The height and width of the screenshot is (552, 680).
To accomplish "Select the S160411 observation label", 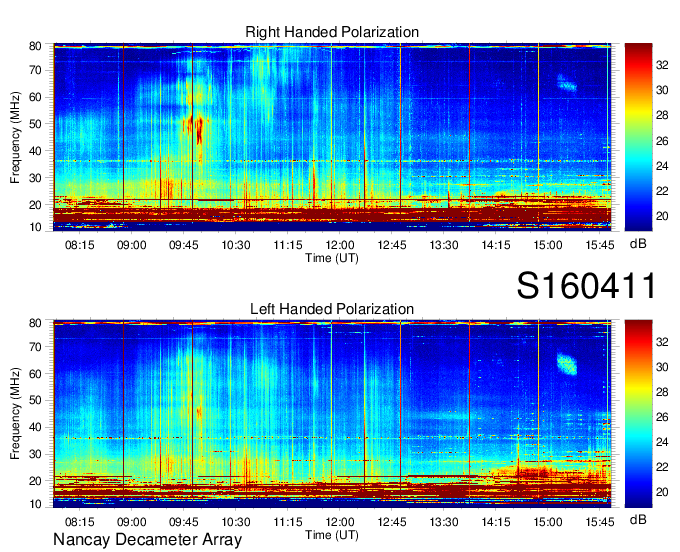I will point(586,286).
